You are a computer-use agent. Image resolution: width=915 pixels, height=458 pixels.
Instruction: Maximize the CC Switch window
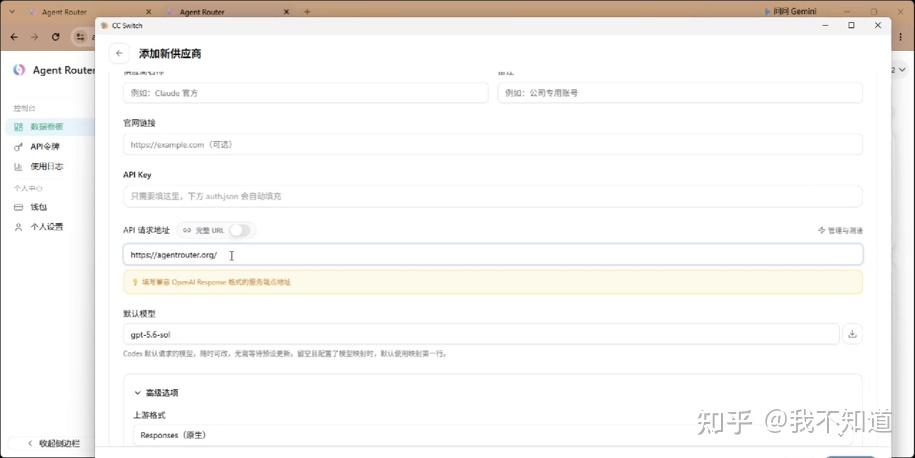click(x=851, y=25)
